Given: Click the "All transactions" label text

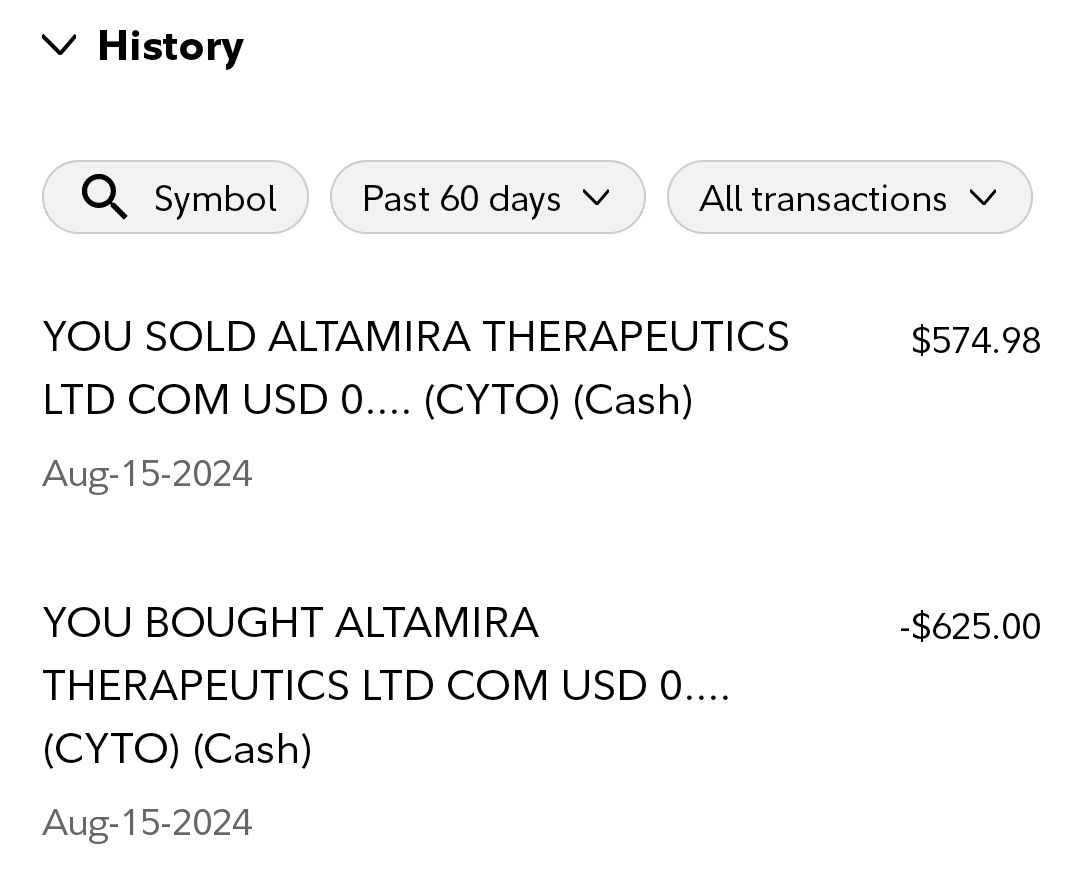Looking at the screenshot, I should (x=822, y=198).
